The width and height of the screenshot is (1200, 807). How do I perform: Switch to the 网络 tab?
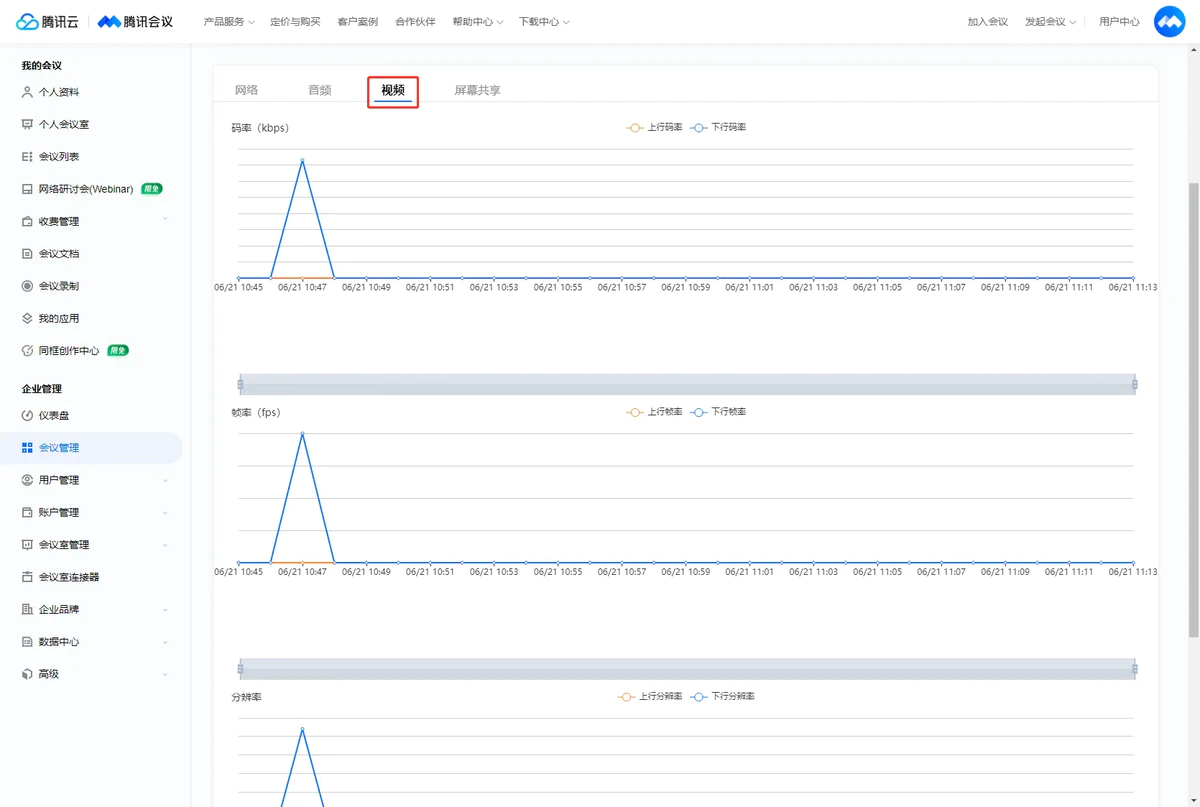[246, 90]
